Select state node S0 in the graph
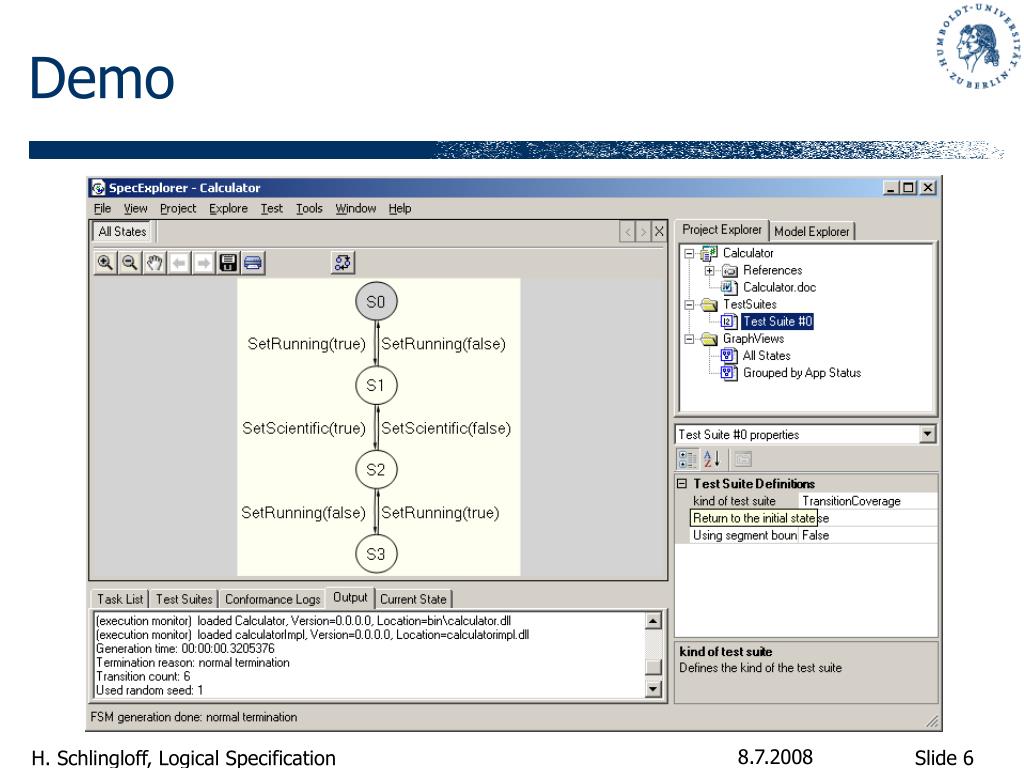This screenshot has width=1024, height=768. pyautogui.click(x=376, y=302)
